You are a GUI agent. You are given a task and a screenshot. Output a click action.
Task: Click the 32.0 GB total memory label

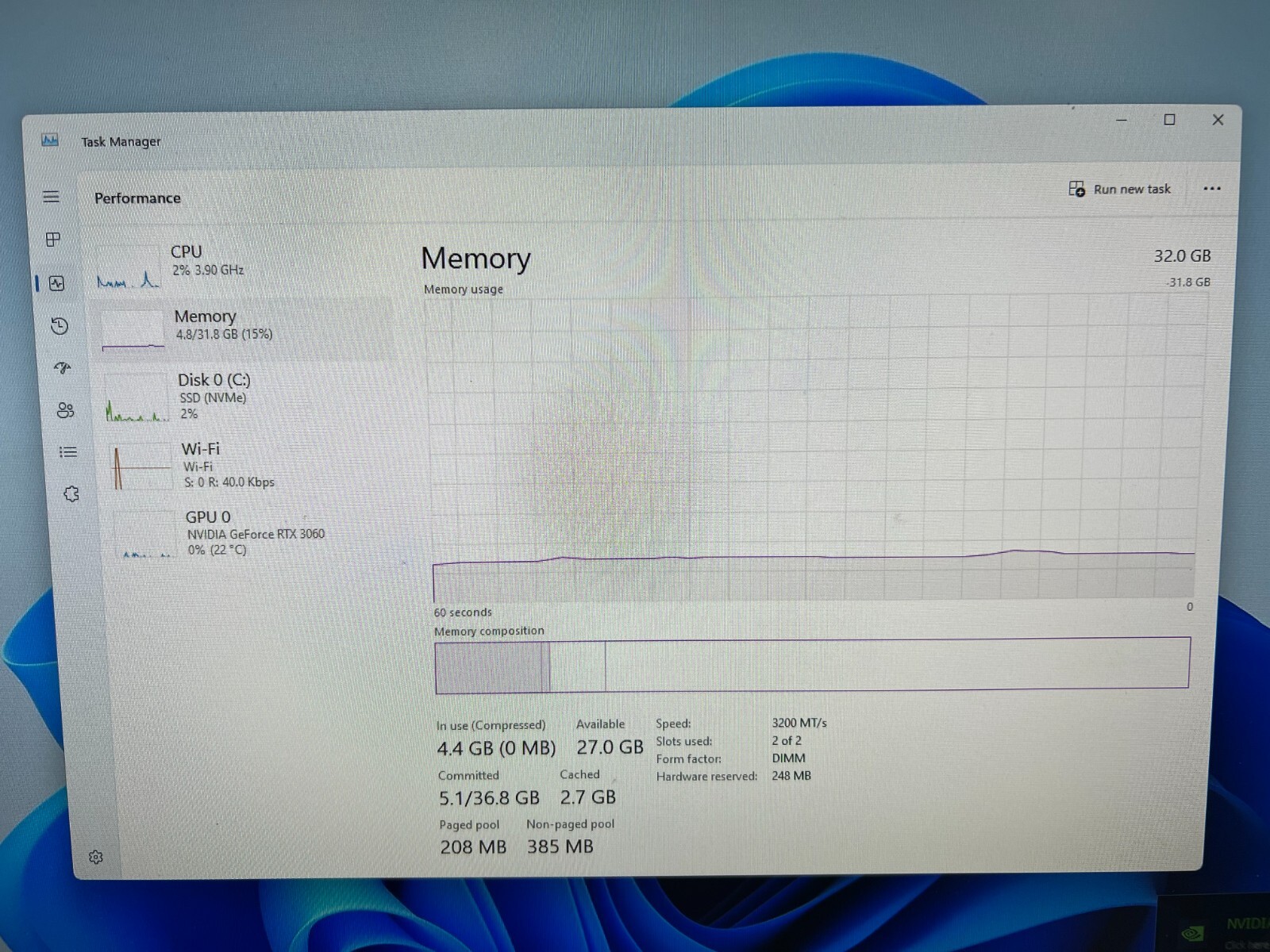pos(1182,255)
